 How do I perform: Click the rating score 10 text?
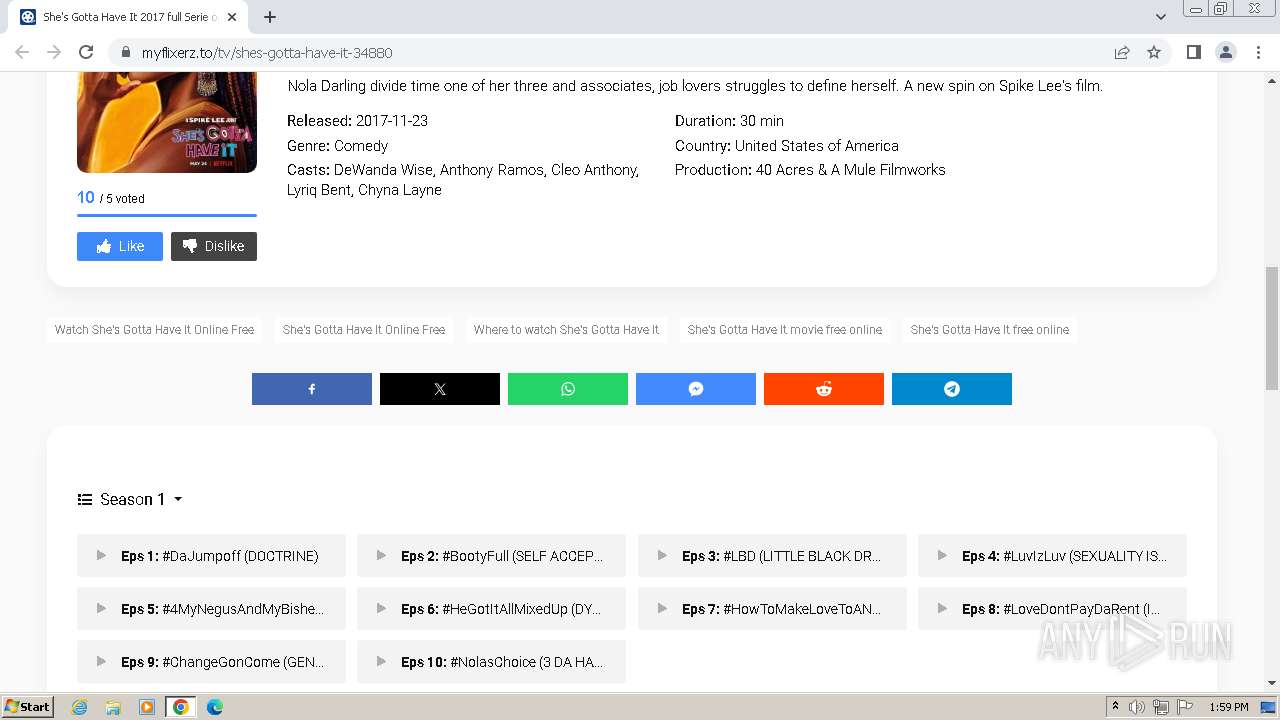click(86, 197)
